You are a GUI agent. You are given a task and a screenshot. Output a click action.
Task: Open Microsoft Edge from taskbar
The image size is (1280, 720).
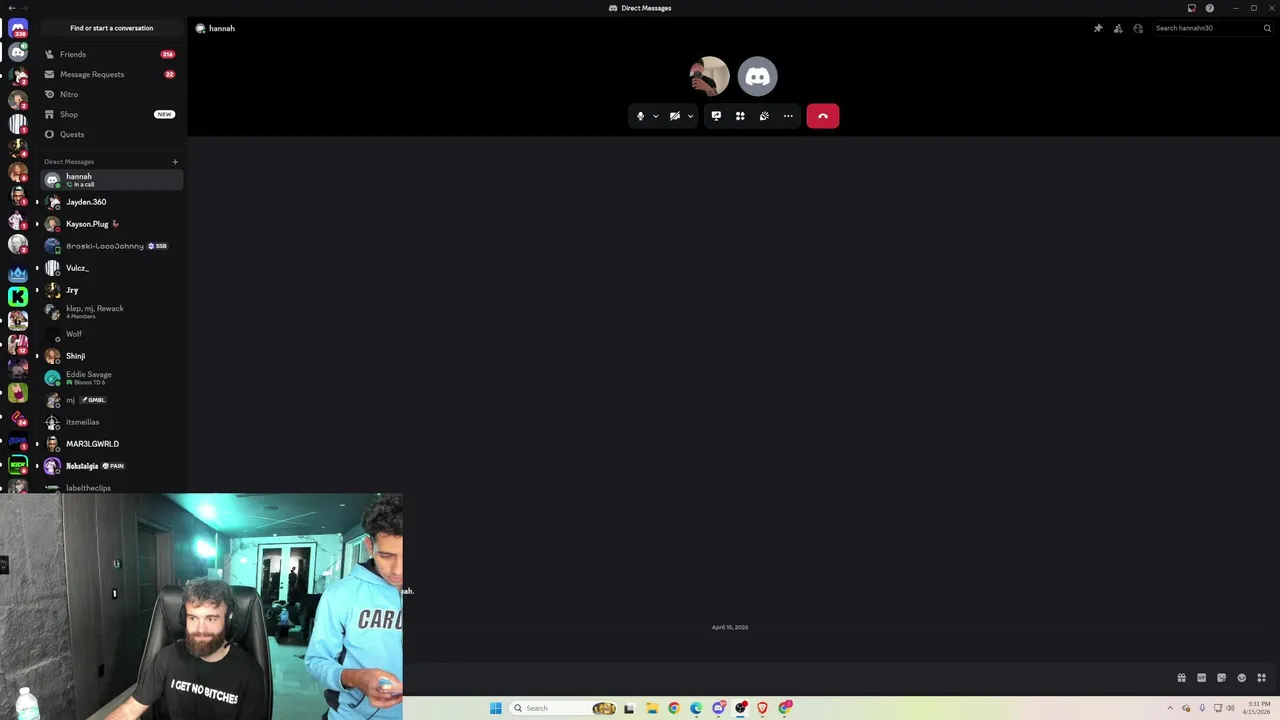click(x=696, y=708)
